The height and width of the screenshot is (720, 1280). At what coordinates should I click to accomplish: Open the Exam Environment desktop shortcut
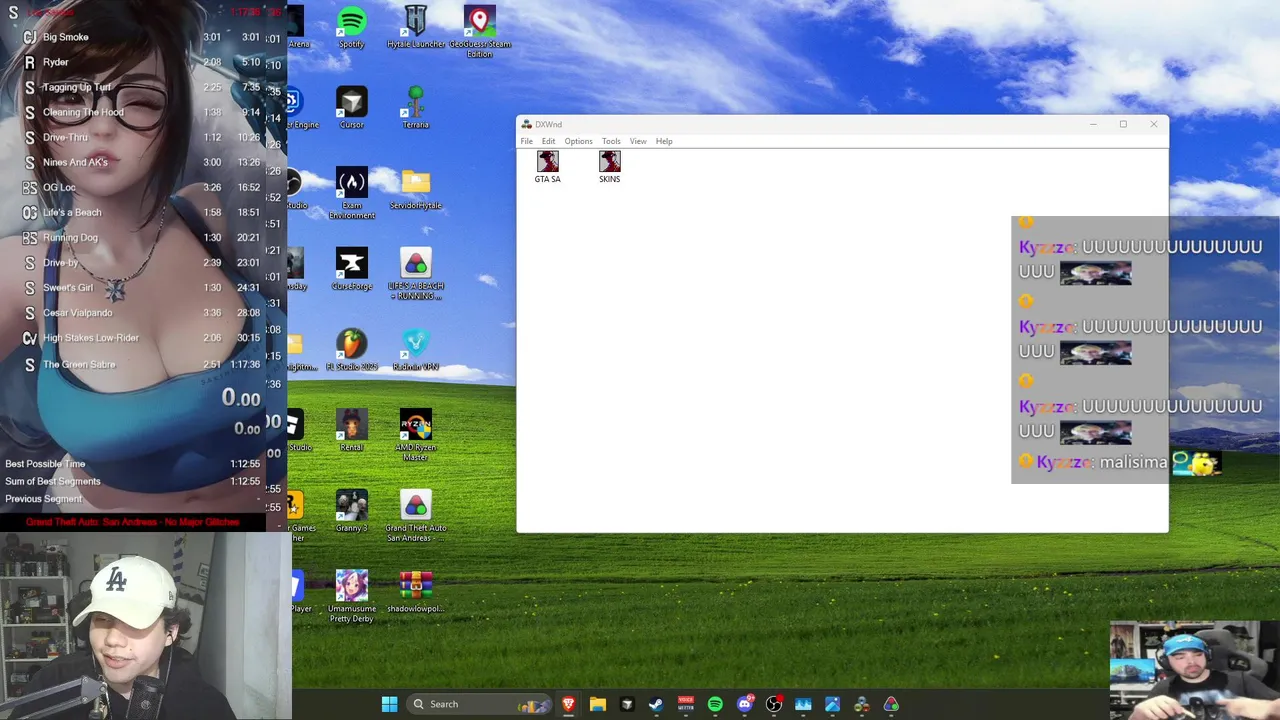point(351,193)
